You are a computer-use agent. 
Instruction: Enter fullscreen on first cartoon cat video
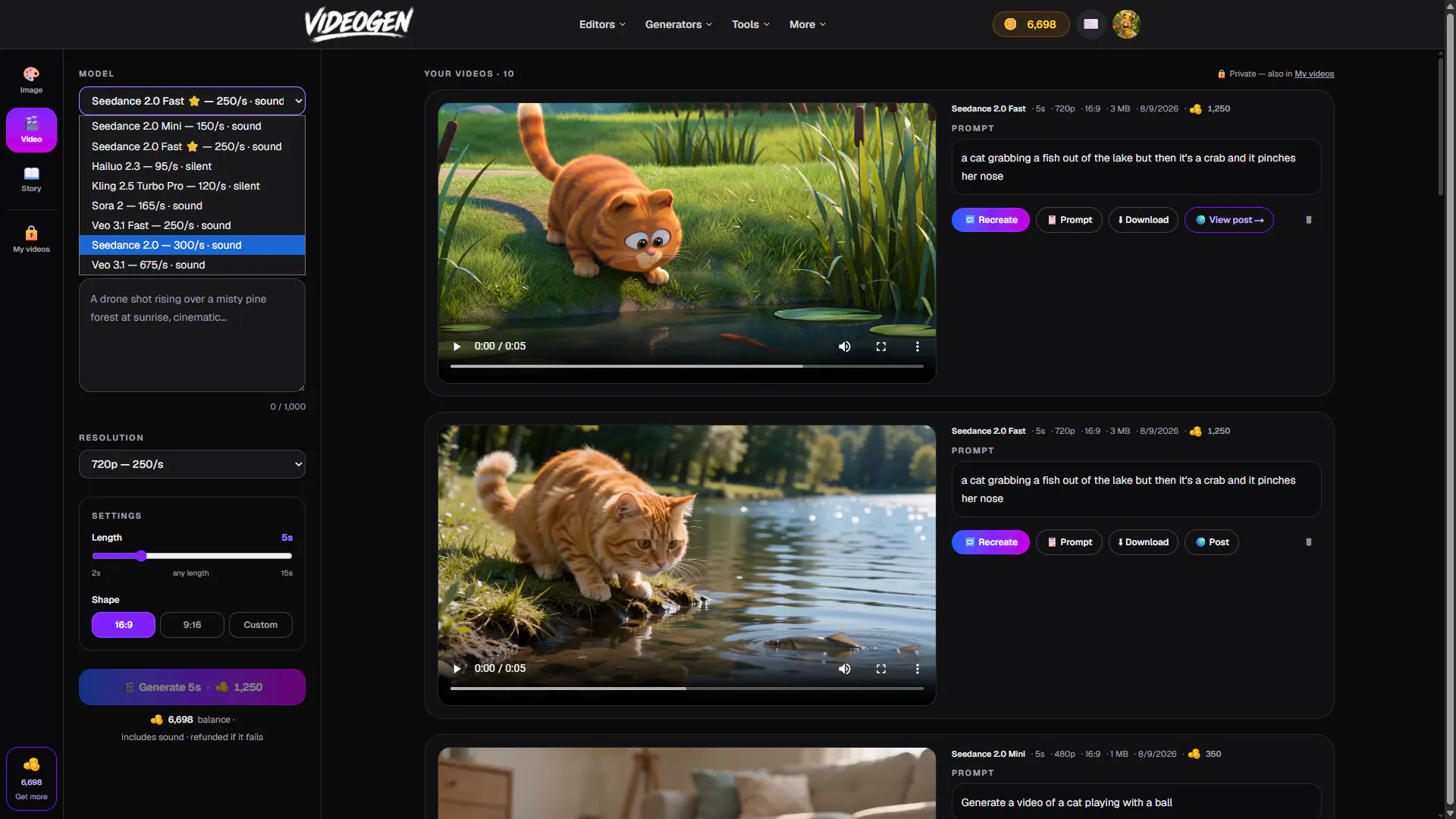click(881, 347)
